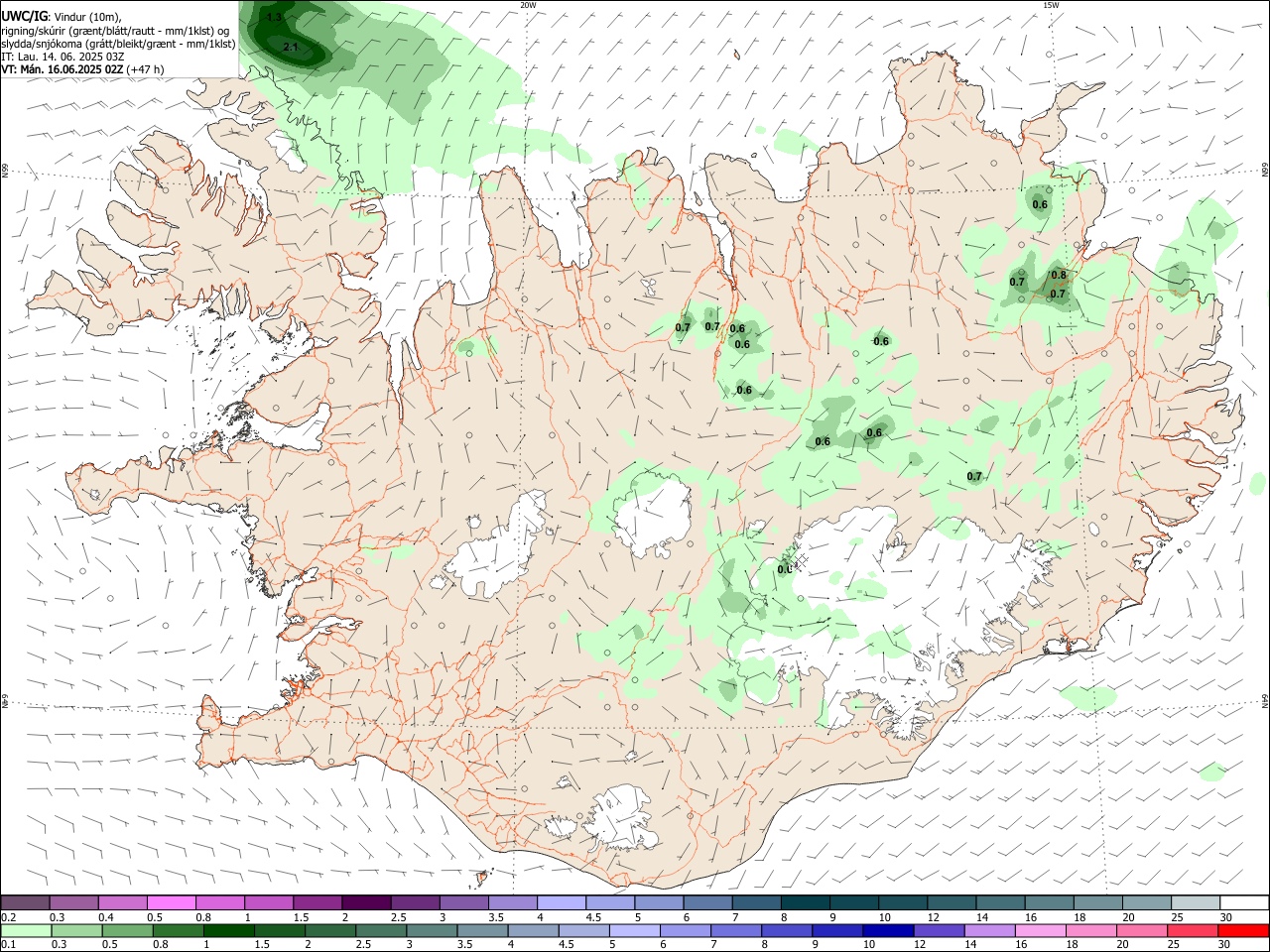The height and width of the screenshot is (952, 1270).
Task: Click the medium green 0.5 legend swatch
Action: coord(126,930)
